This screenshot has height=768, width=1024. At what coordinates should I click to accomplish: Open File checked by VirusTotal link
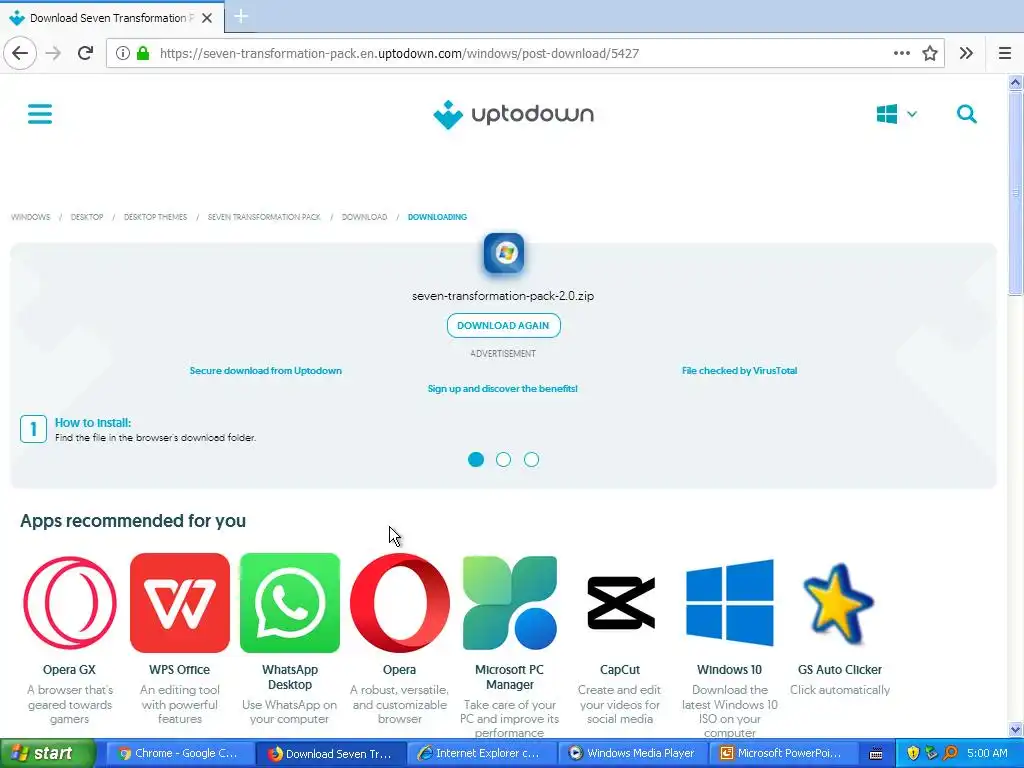(739, 370)
